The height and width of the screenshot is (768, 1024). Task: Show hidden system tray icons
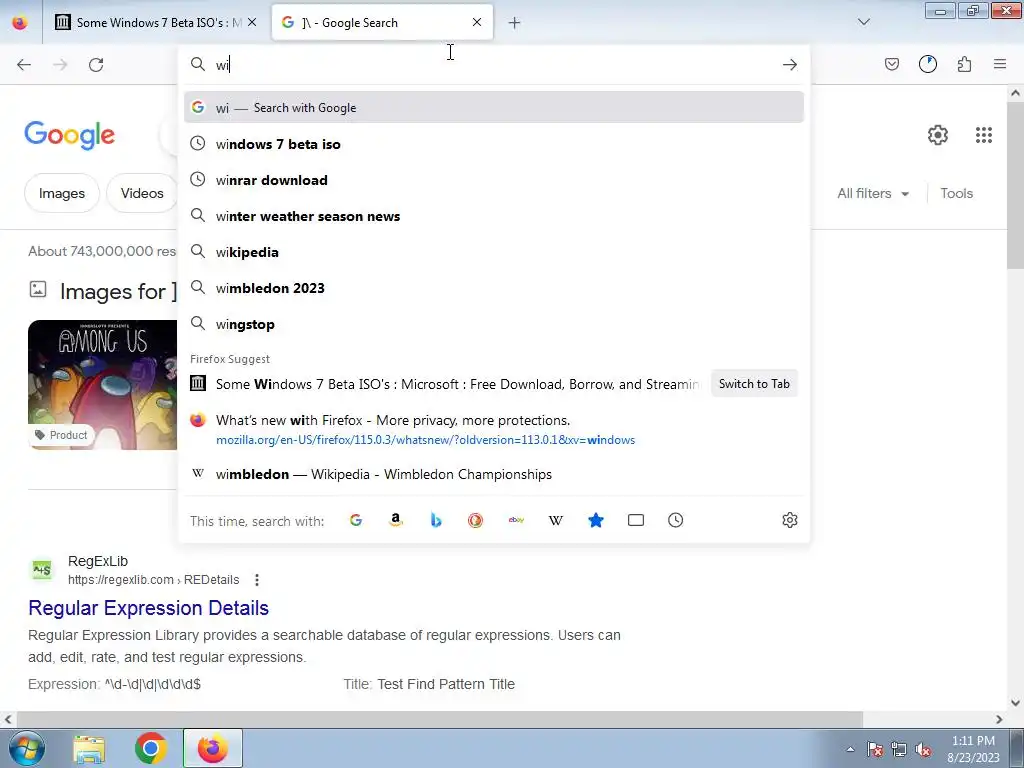click(x=850, y=749)
